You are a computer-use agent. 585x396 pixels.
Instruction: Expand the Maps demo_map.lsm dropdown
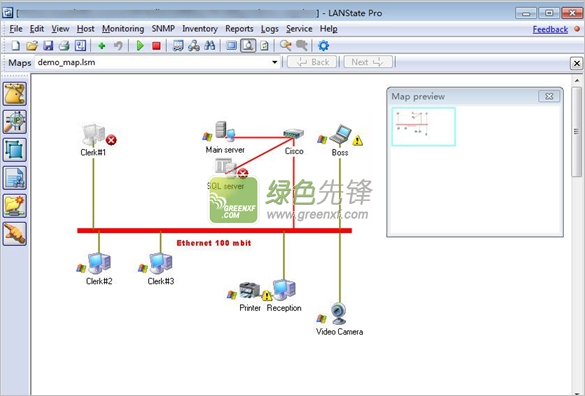[275, 62]
